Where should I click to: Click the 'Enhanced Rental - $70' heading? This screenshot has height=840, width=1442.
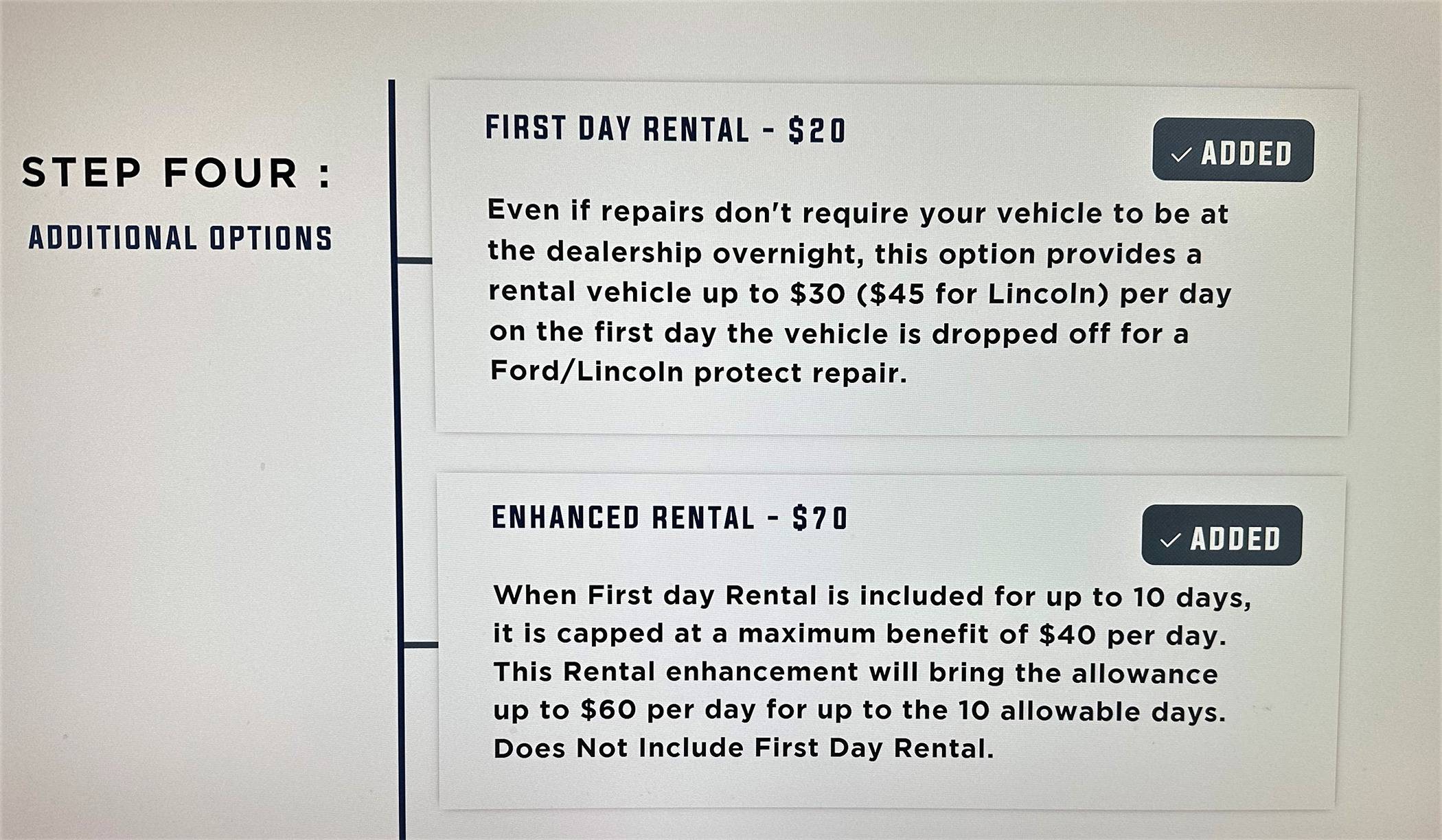(669, 518)
